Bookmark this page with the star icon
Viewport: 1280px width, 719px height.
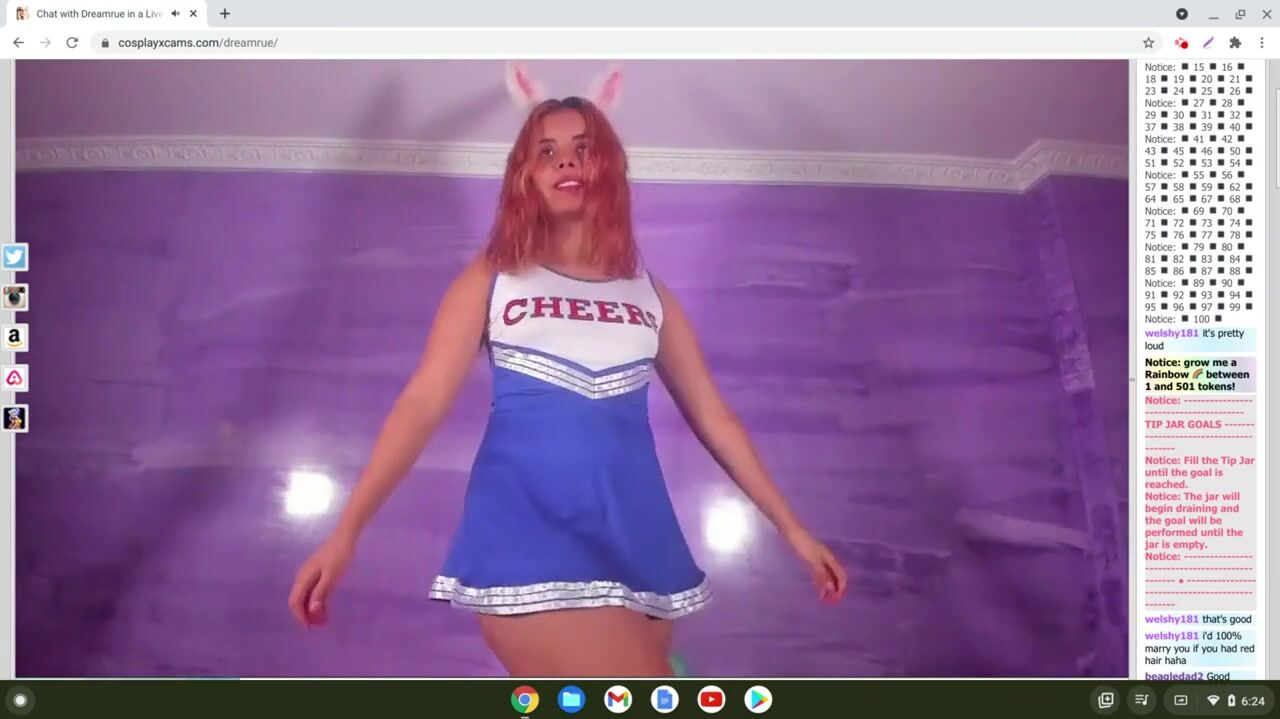[1148, 43]
